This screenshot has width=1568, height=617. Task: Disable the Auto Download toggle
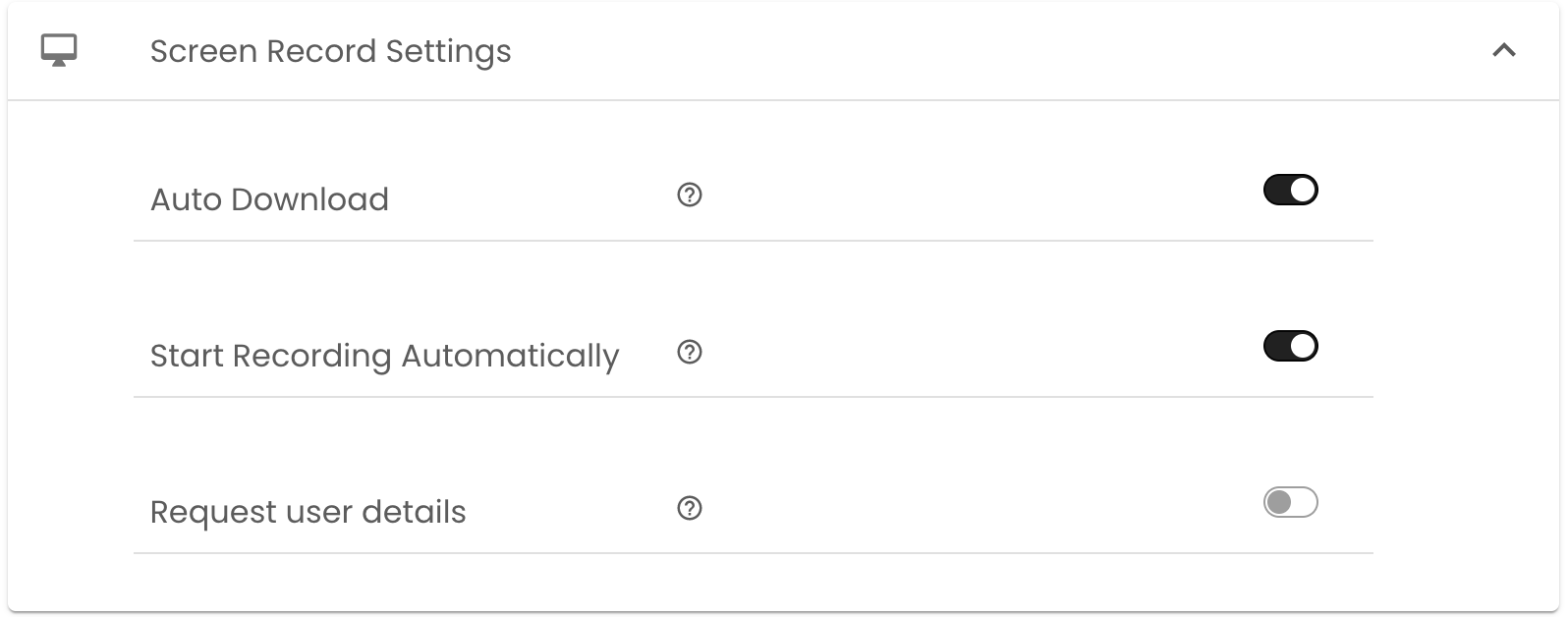(1290, 190)
